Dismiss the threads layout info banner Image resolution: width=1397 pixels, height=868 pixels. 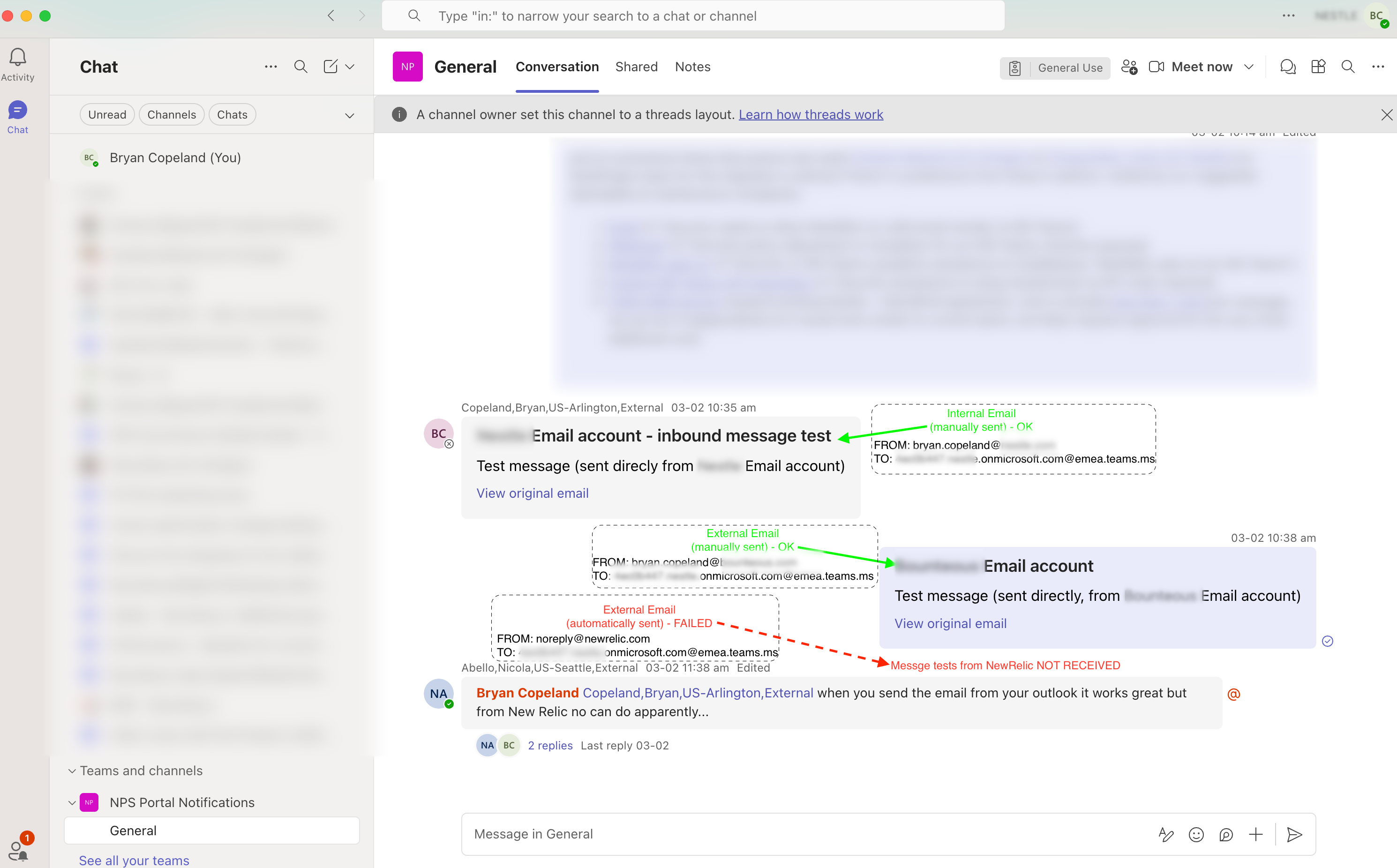tap(1387, 115)
